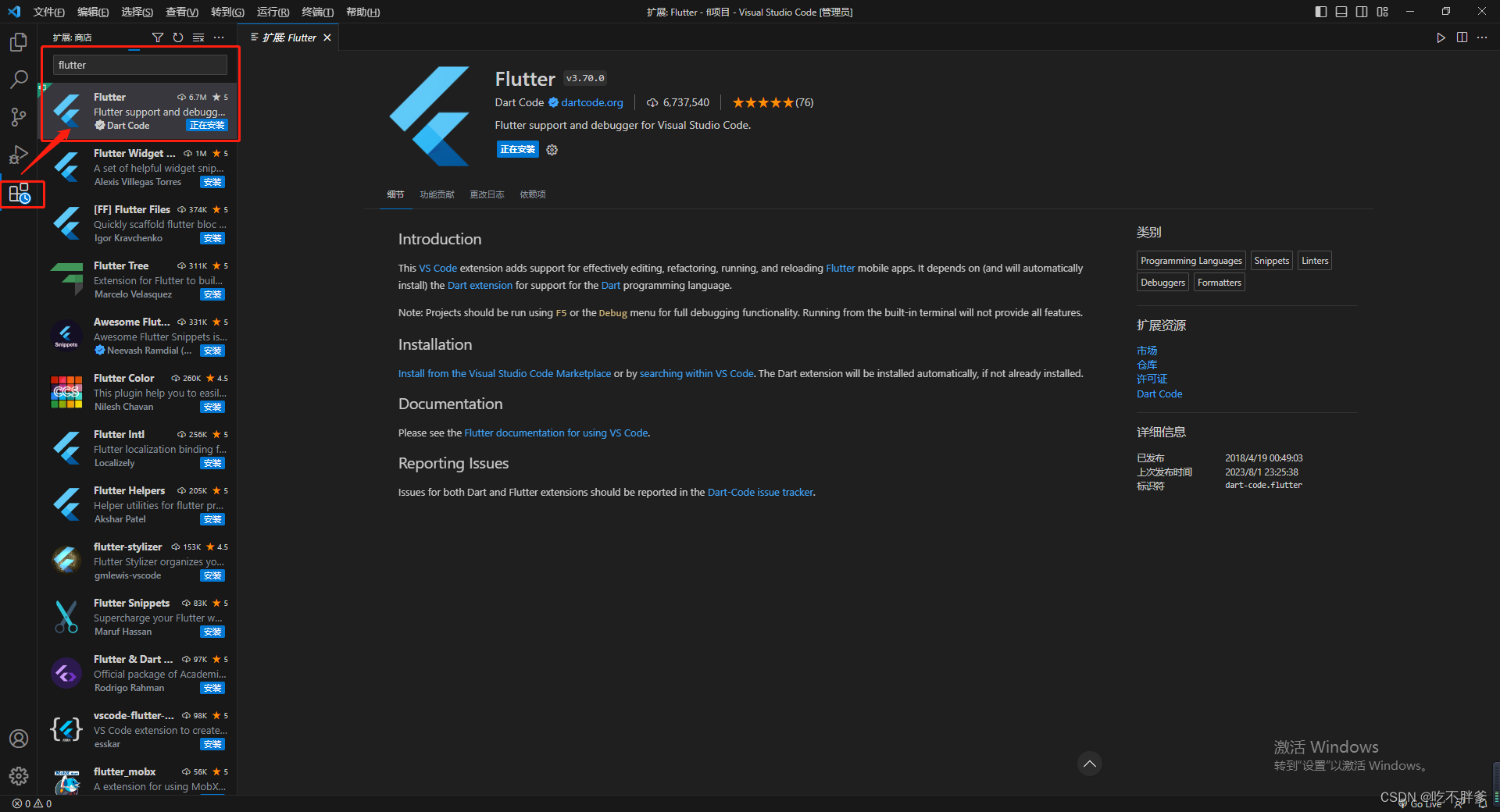1500x812 pixels.
Task: Select vscode-flutter extension in results
Action: [x=138, y=730]
